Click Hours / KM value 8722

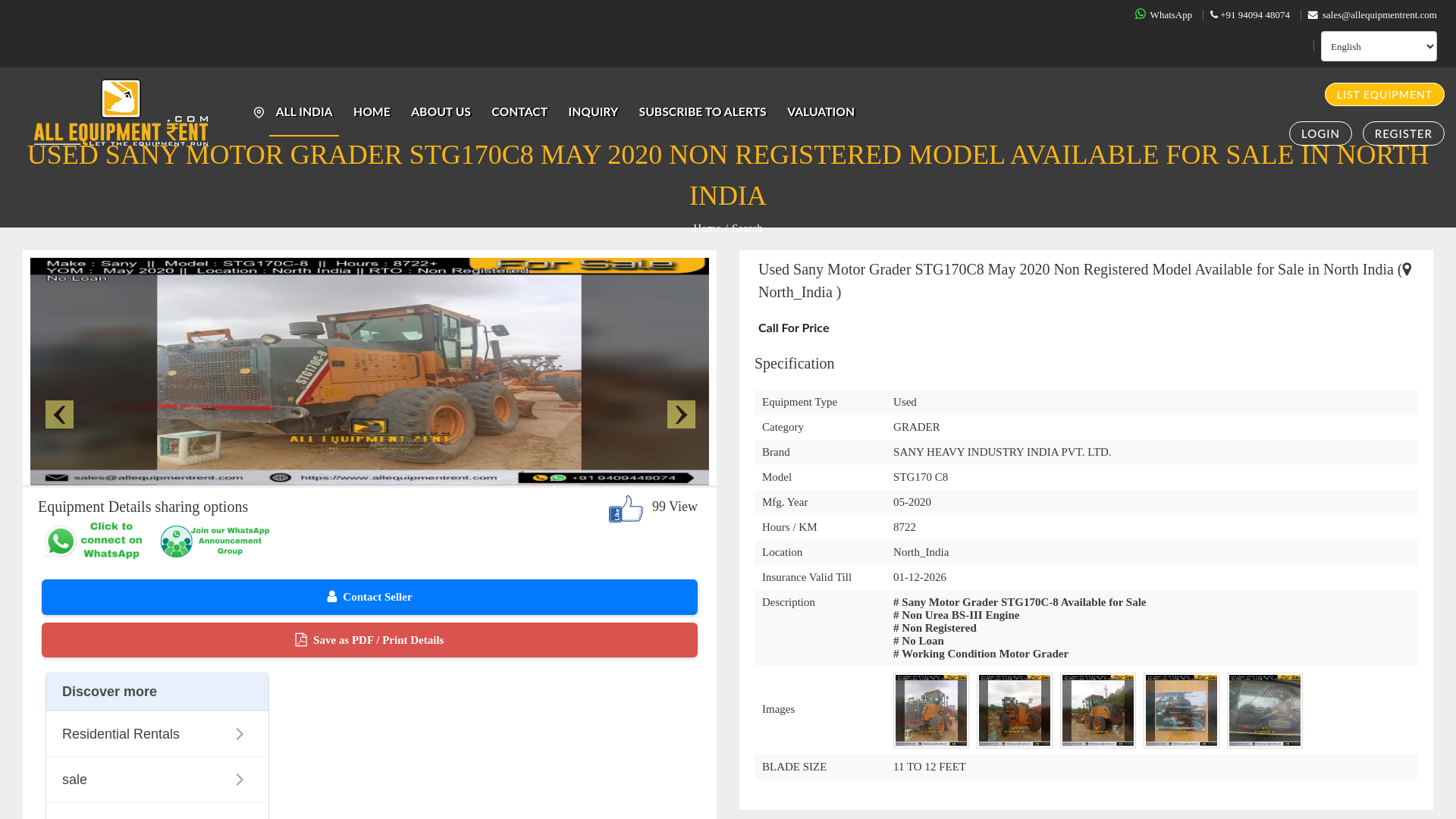(905, 527)
